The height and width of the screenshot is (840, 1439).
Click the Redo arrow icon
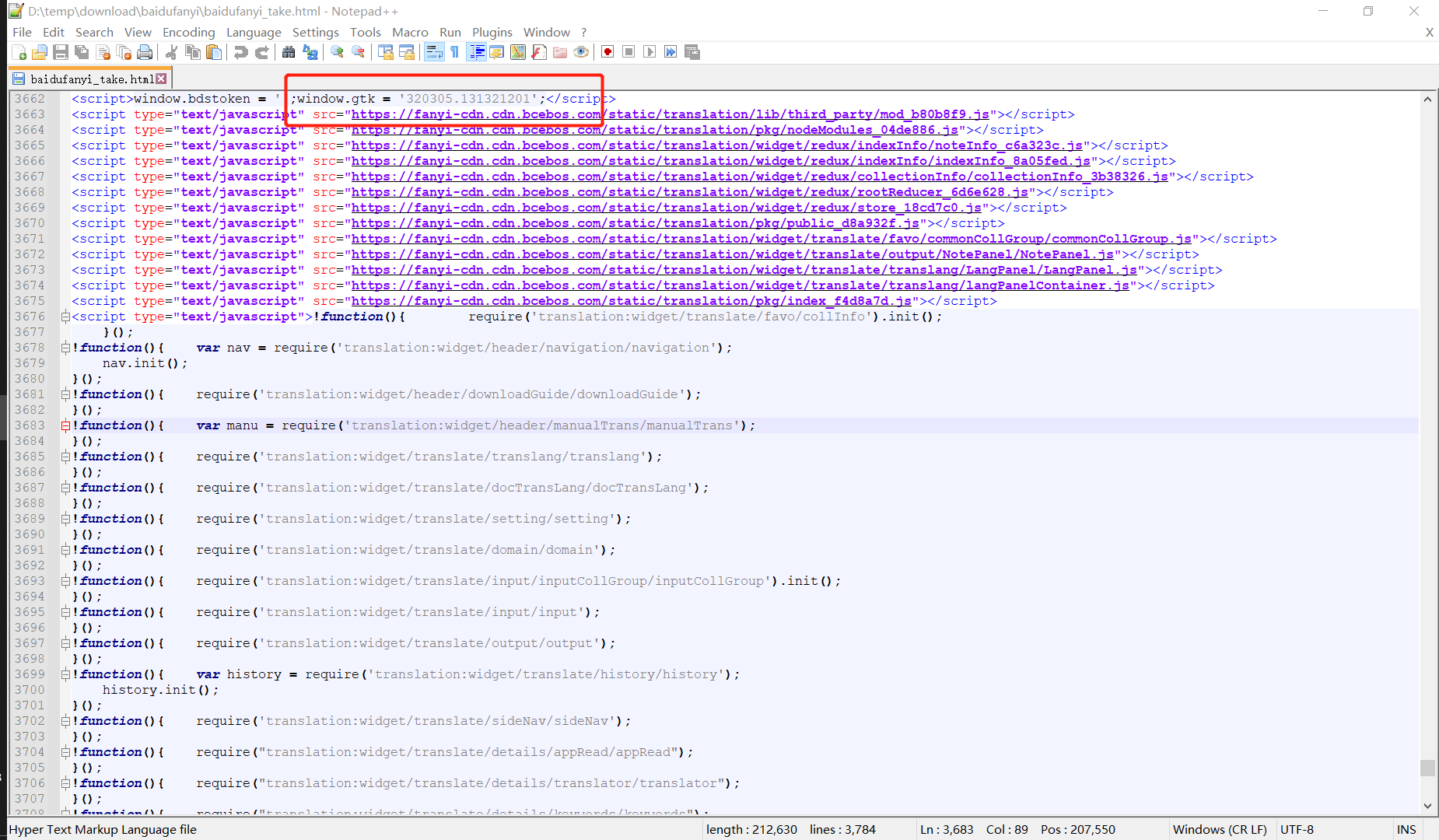click(x=262, y=52)
